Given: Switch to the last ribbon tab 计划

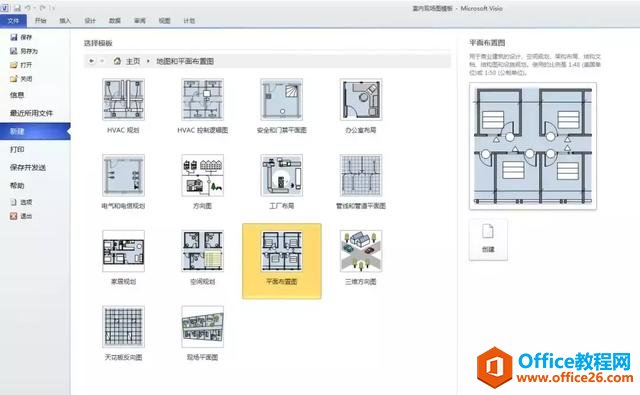Looking at the screenshot, I should click(189, 20).
